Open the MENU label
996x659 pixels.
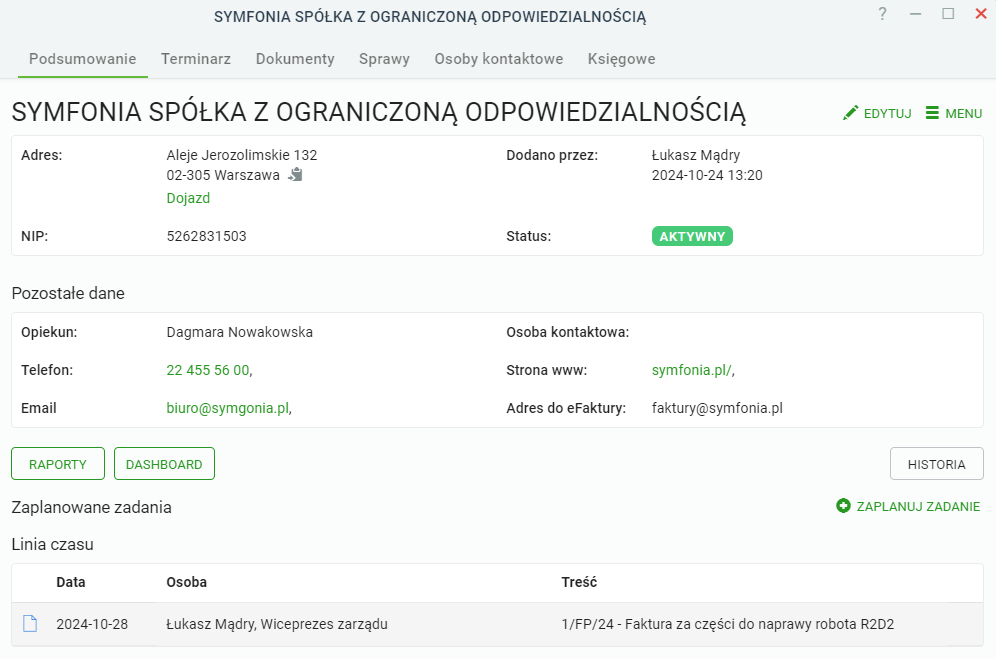point(964,114)
